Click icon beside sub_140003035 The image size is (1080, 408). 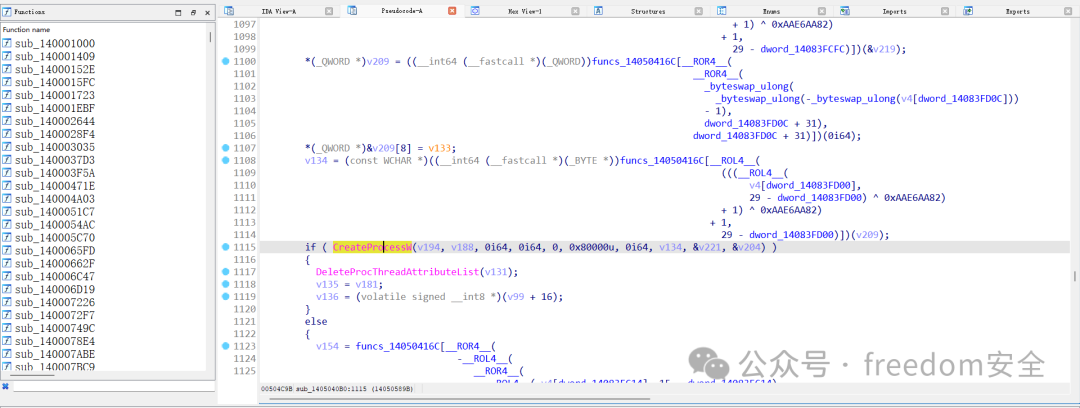(x=8, y=147)
